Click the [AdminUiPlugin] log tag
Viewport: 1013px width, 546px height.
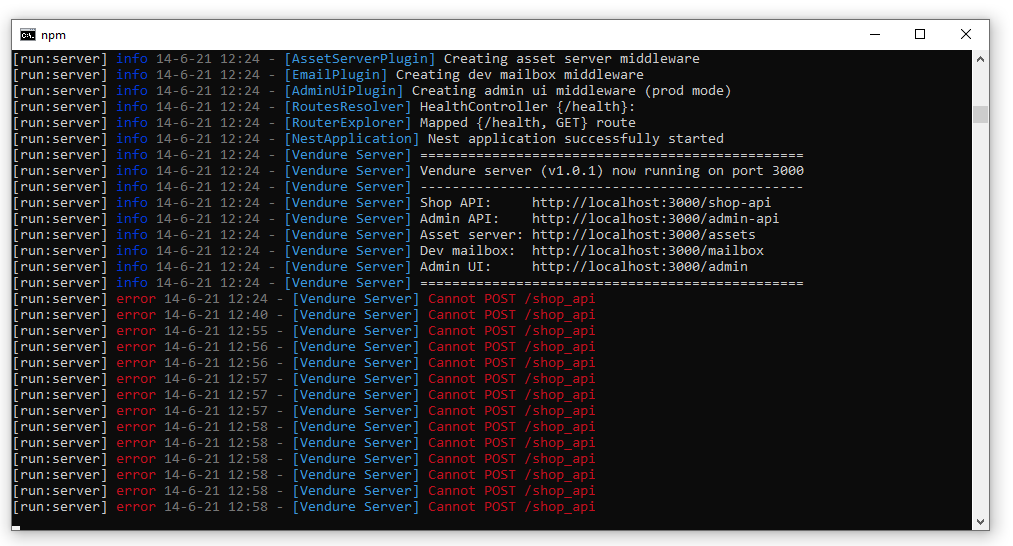click(344, 91)
